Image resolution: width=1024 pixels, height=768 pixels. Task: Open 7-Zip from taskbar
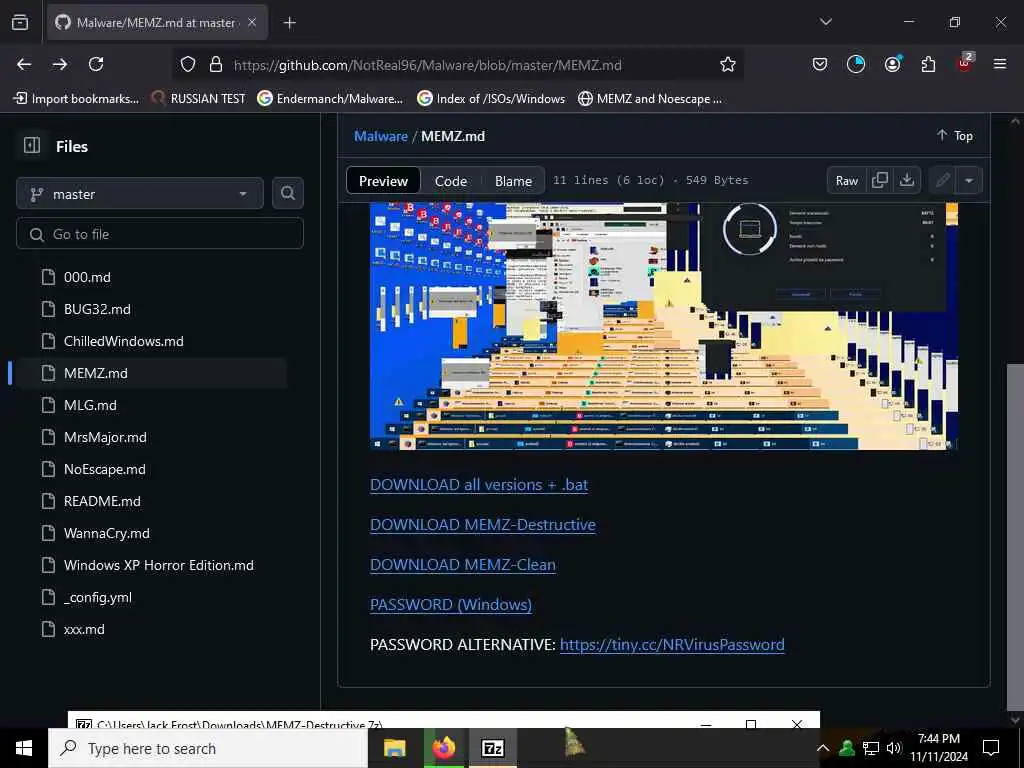(x=492, y=748)
